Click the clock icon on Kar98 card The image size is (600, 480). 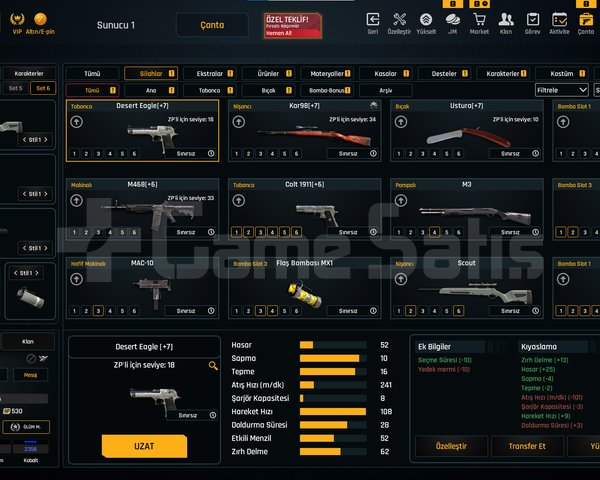coord(373,153)
